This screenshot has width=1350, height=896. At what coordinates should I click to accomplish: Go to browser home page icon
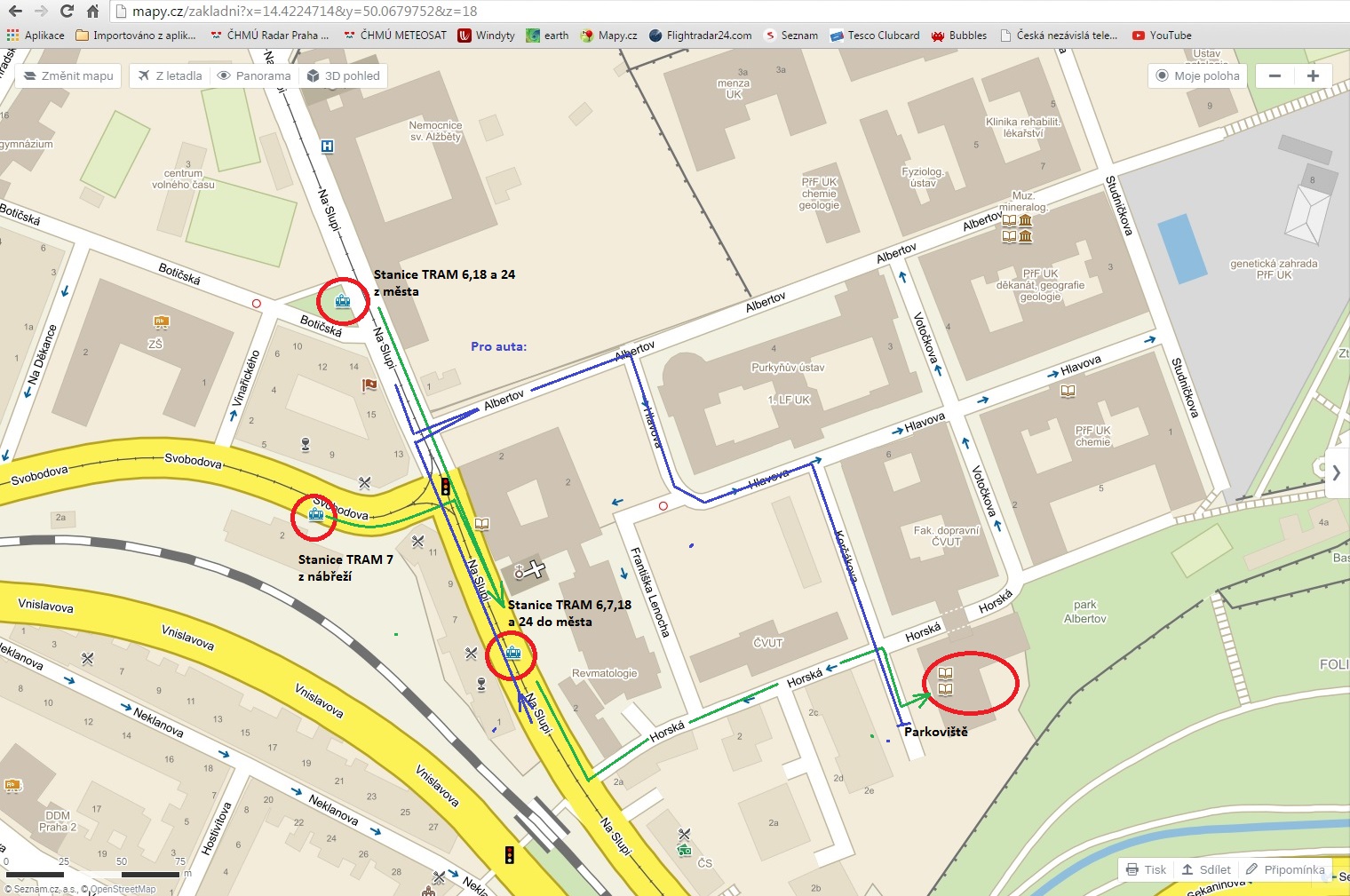click(92, 12)
